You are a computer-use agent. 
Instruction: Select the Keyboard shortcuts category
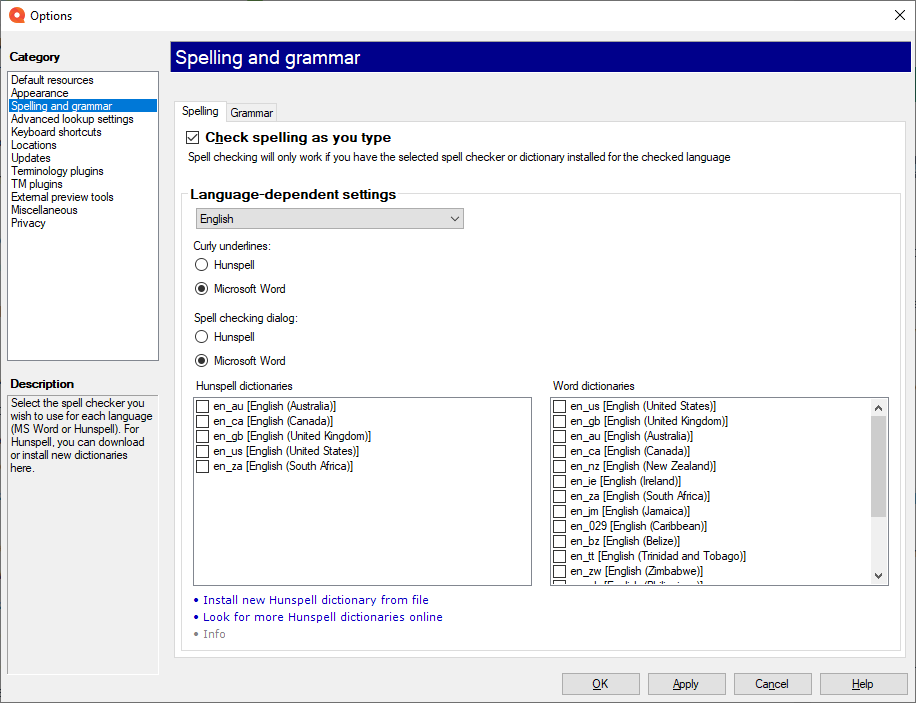(55, 131)
